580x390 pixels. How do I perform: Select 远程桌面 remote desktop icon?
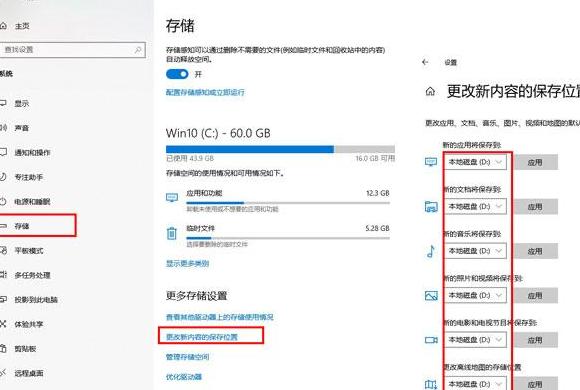click(x=3, y=373)
